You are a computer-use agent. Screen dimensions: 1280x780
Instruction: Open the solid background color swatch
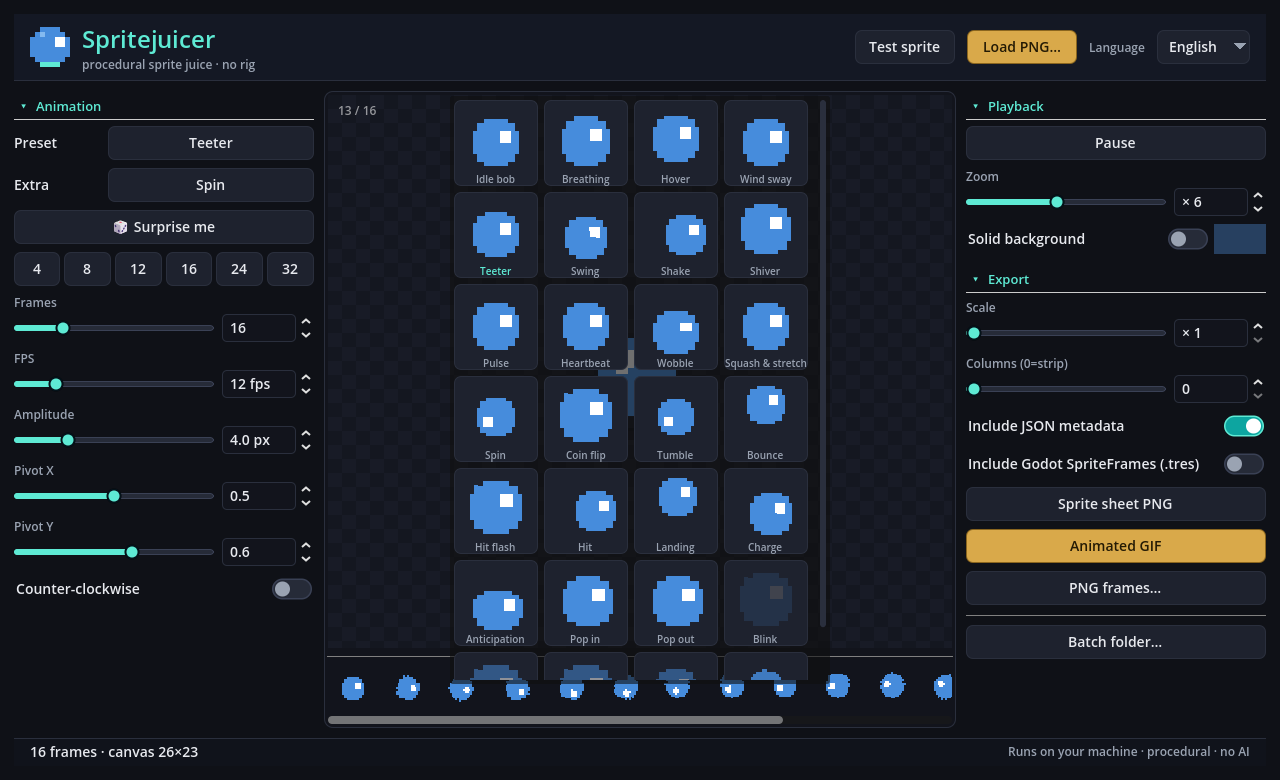click(x=1239, y=239)
